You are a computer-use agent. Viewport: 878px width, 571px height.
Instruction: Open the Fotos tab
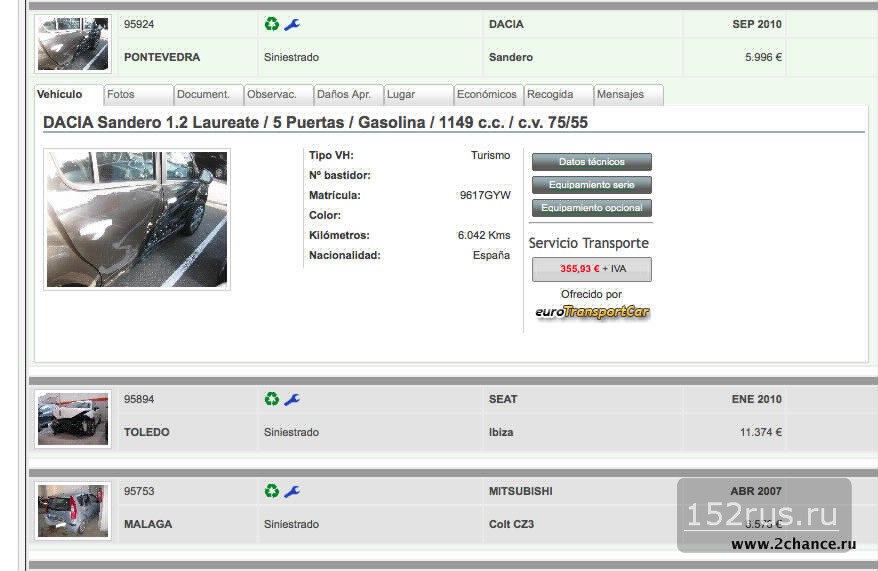point(137,95)
